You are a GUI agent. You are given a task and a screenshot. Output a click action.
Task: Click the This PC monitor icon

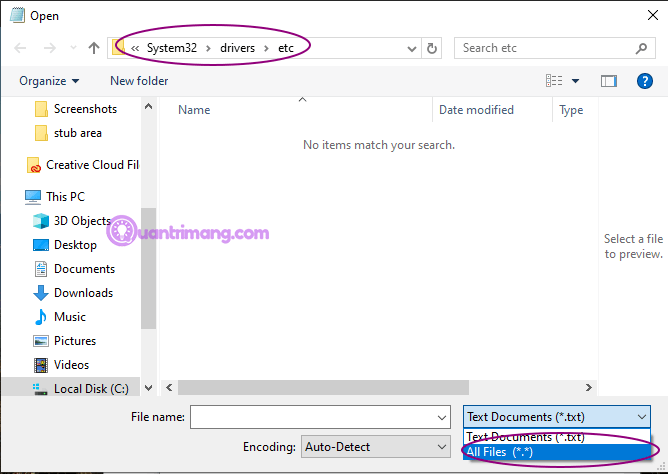tap(33, 197)
